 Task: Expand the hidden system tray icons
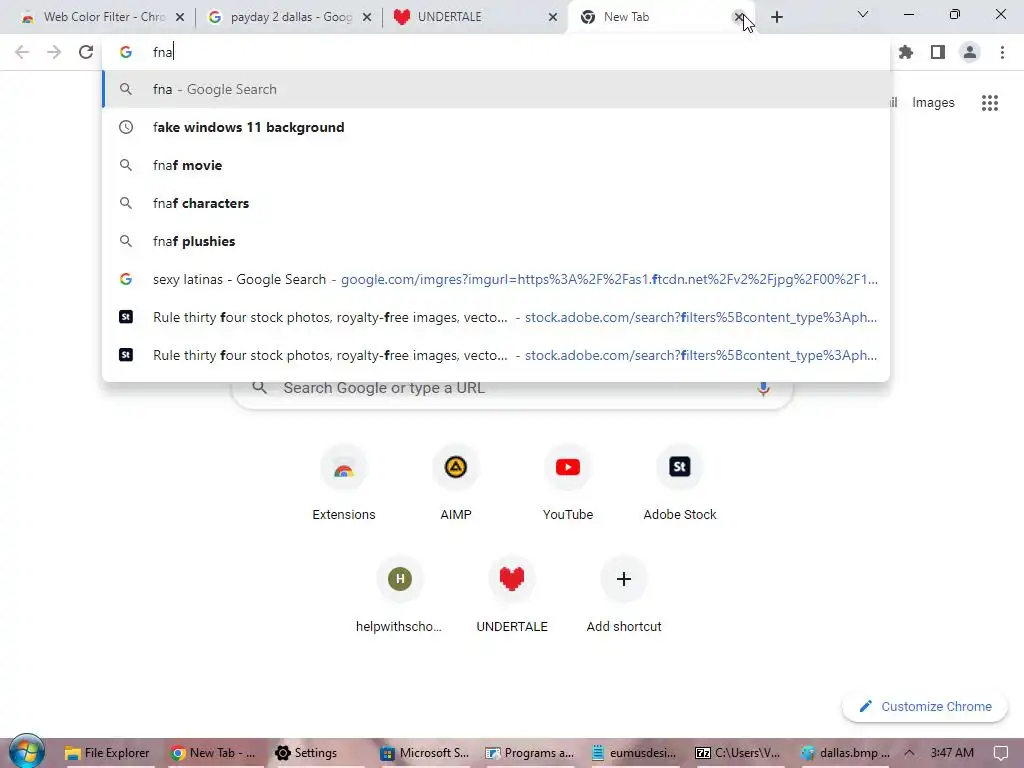coord(909,753)
